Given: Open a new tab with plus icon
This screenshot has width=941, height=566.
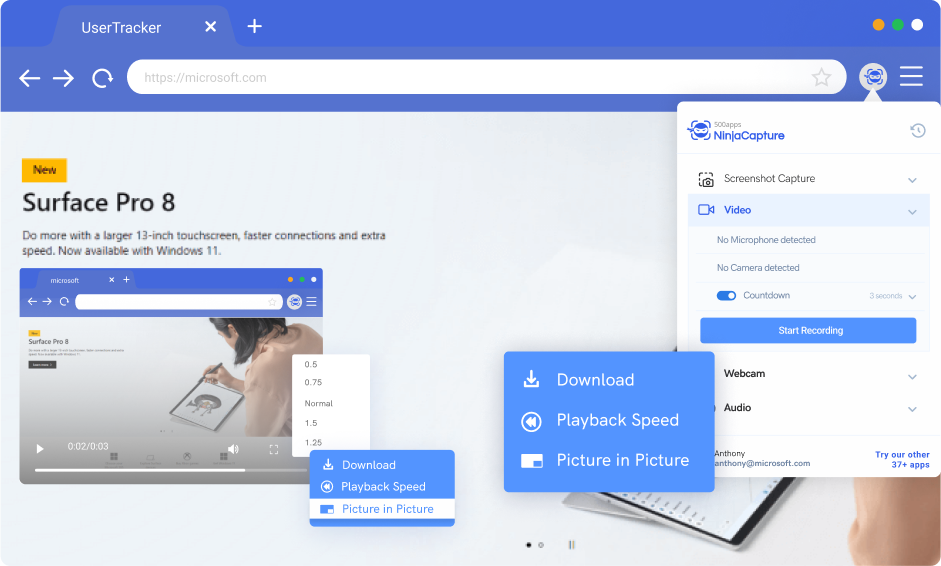Looking at the screenshot, I should point(254,26).
